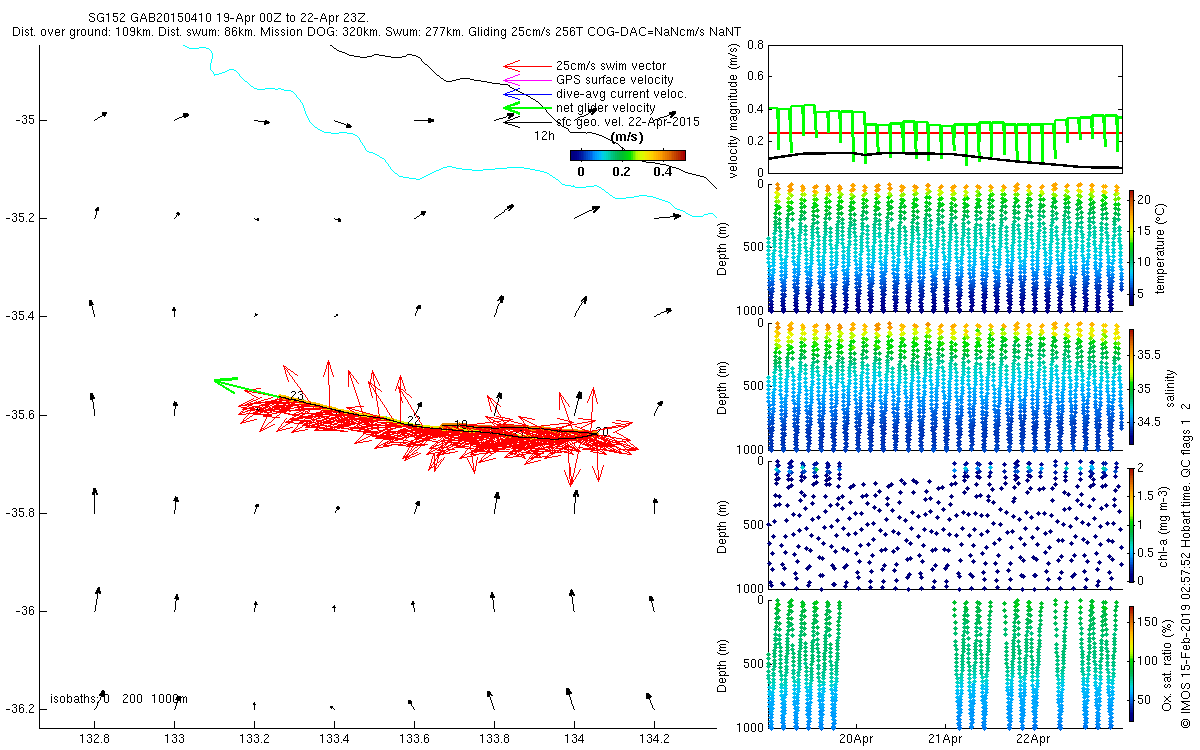Select the legend text '25cm/s swim vector'
1200x750 pixels.
click(611, 66)
